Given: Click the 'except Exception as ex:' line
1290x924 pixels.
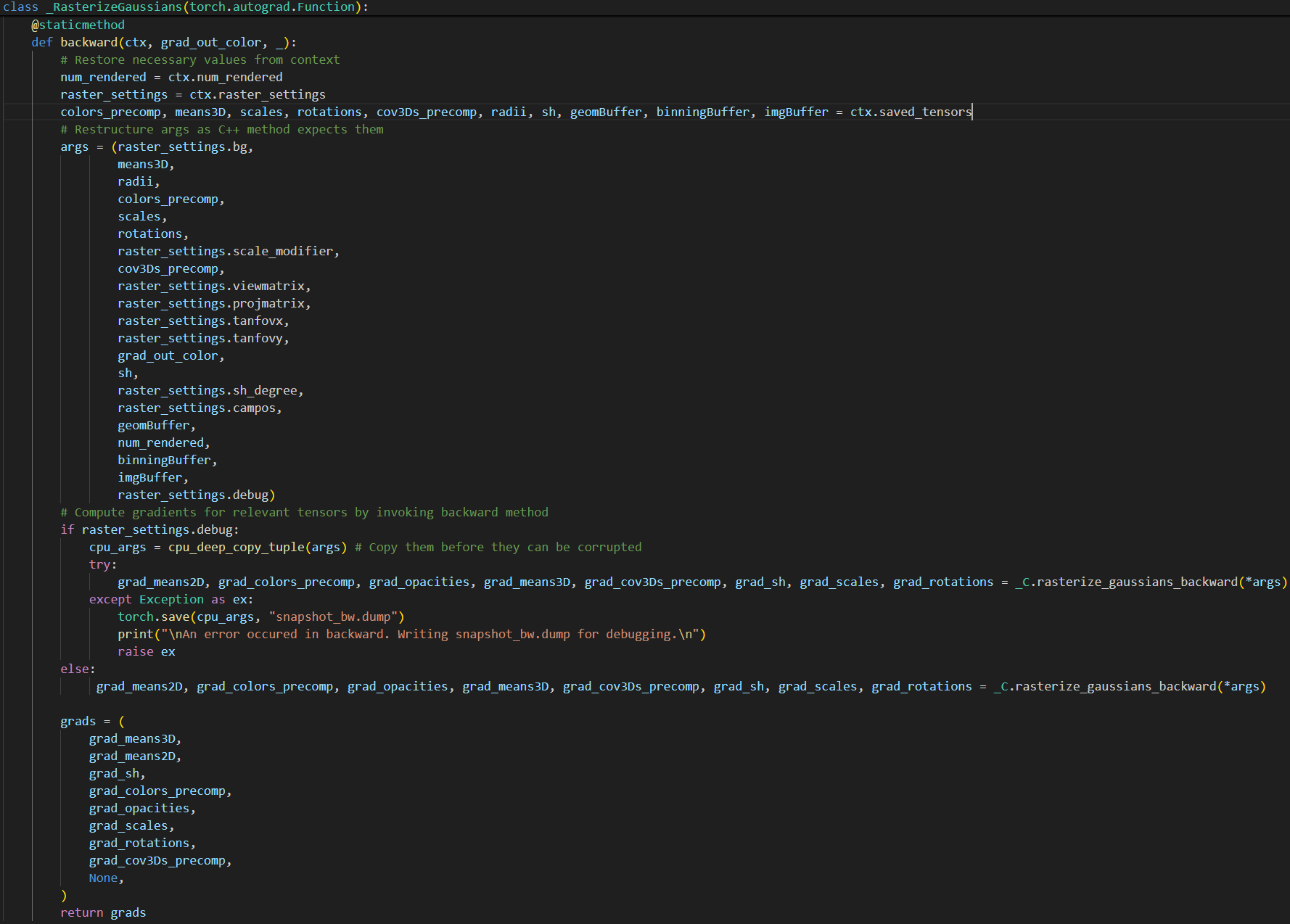Looking at the screenshot, I should pyautogui.click(x=171, y=599).
